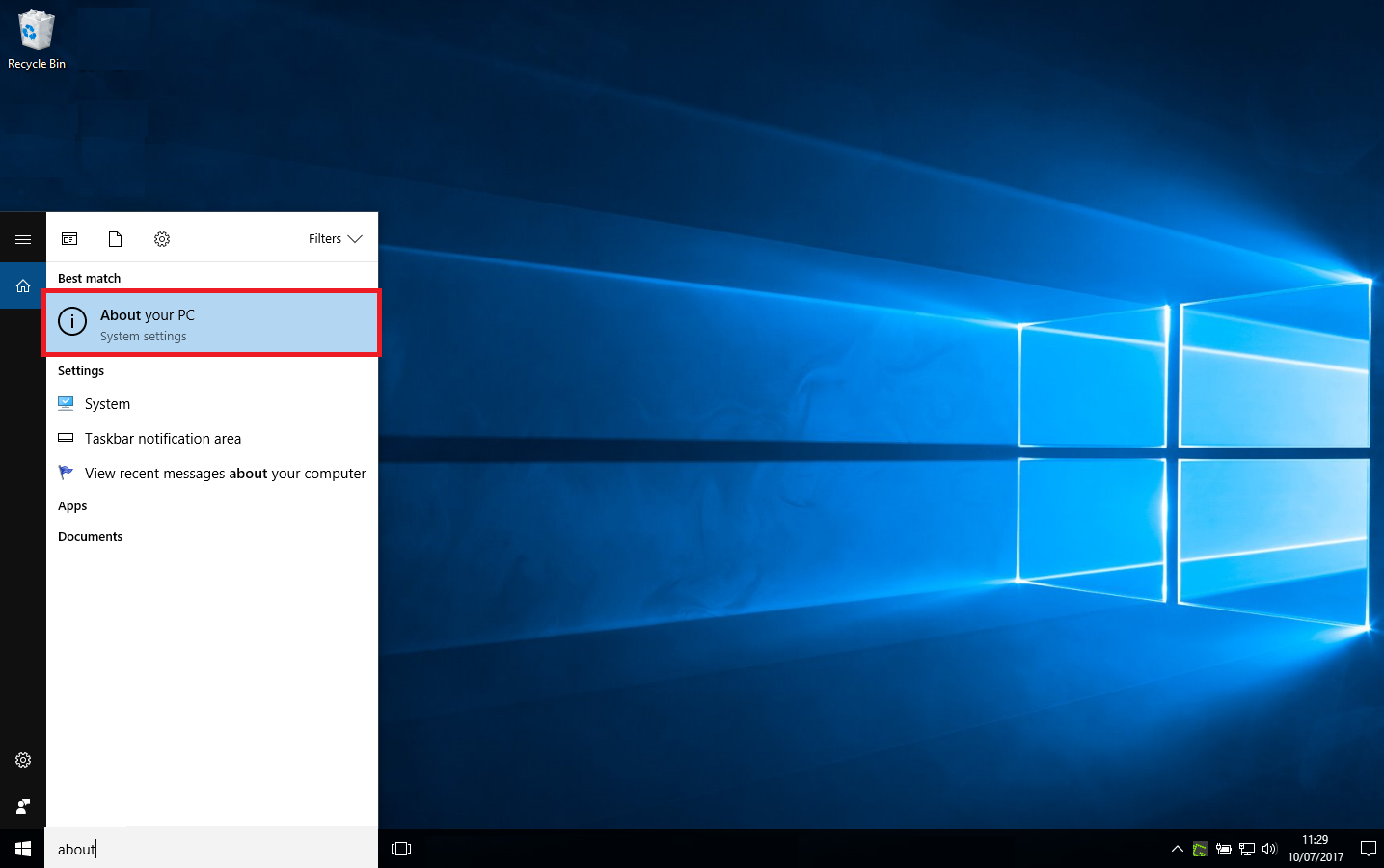Expand the Filters dropdown

(x=335, y=239)
